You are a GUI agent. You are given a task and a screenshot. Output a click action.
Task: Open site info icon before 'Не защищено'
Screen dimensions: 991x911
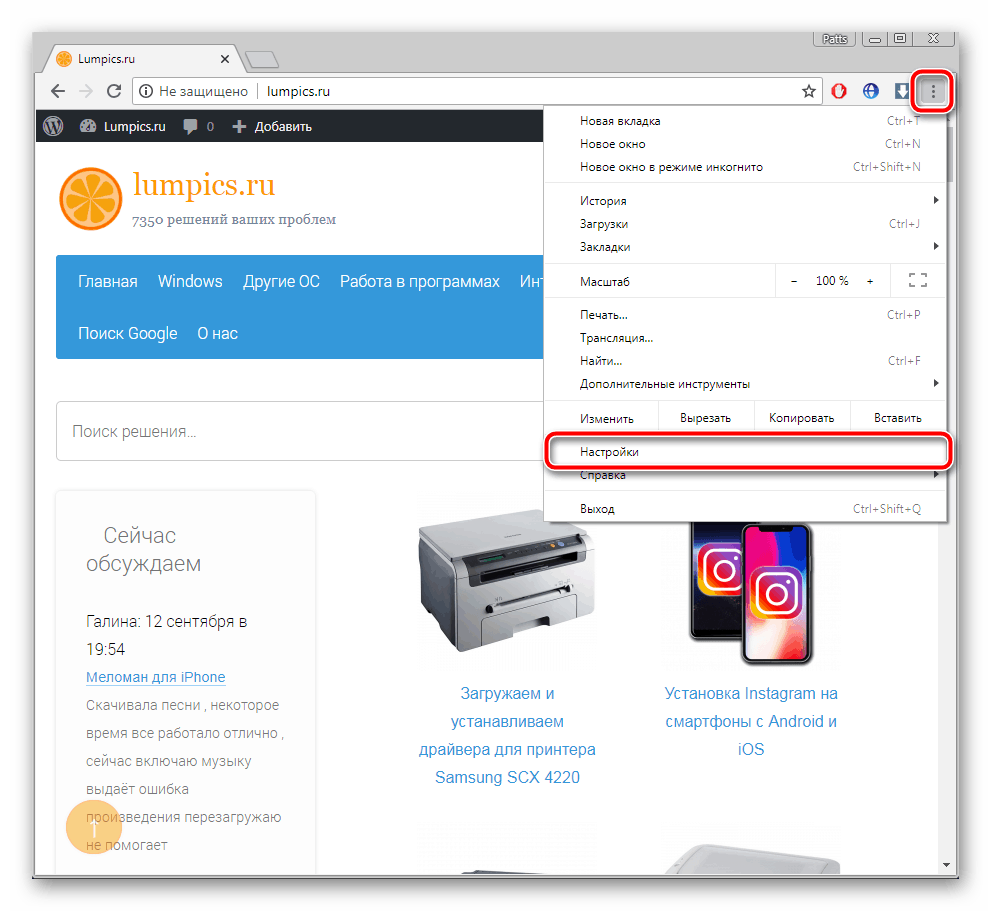pyautogui.click(x=146, y=91)
